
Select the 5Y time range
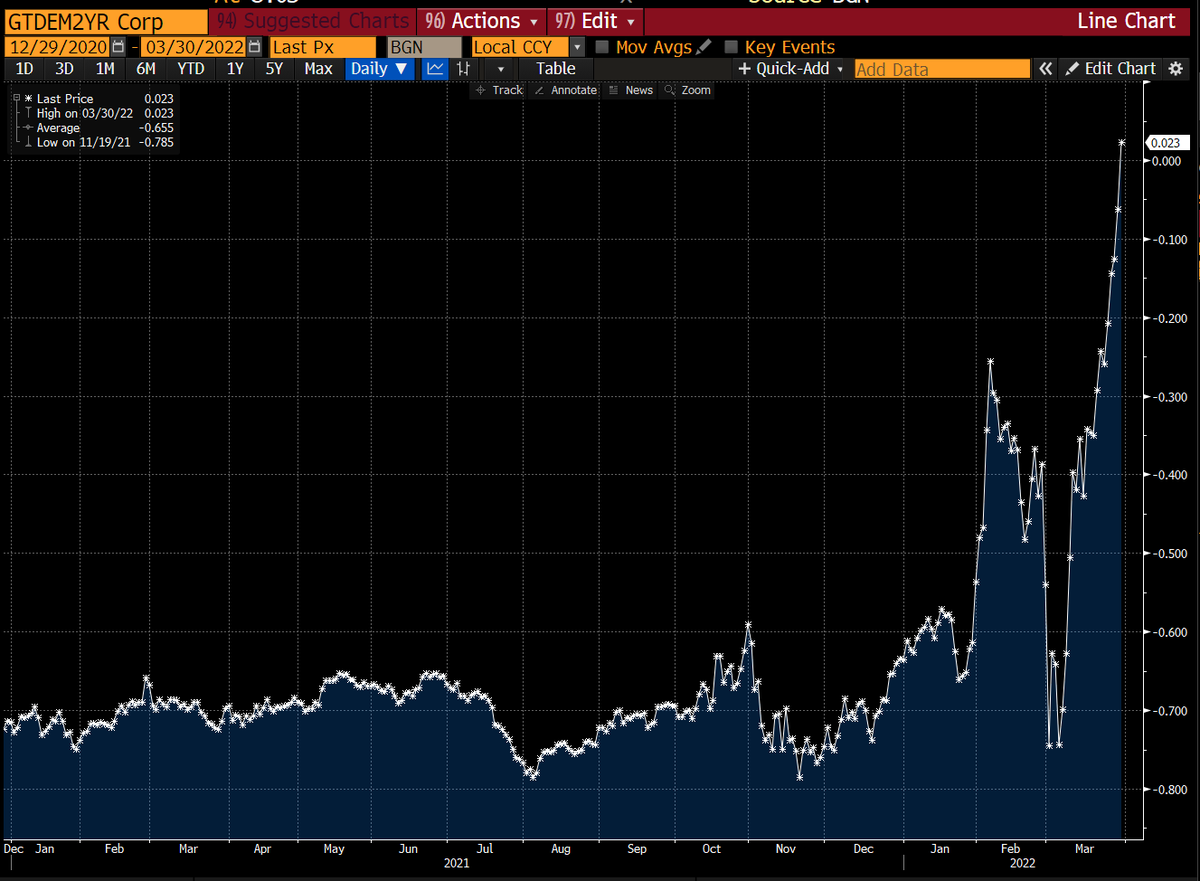coord(275,69)
